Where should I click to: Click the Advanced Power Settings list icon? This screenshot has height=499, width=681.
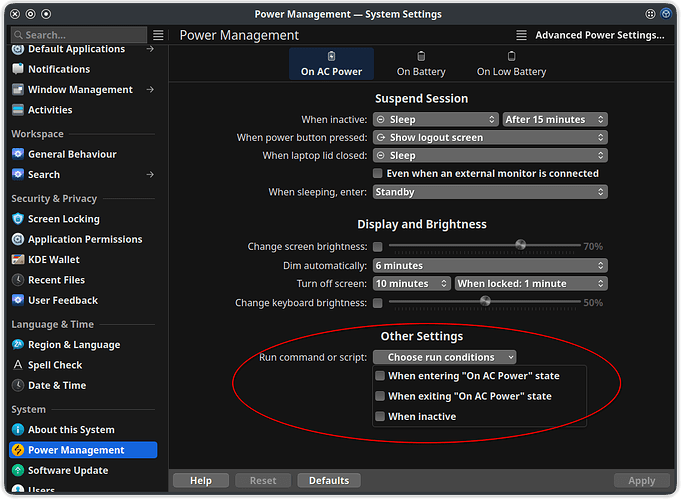[x=522, y=35]
